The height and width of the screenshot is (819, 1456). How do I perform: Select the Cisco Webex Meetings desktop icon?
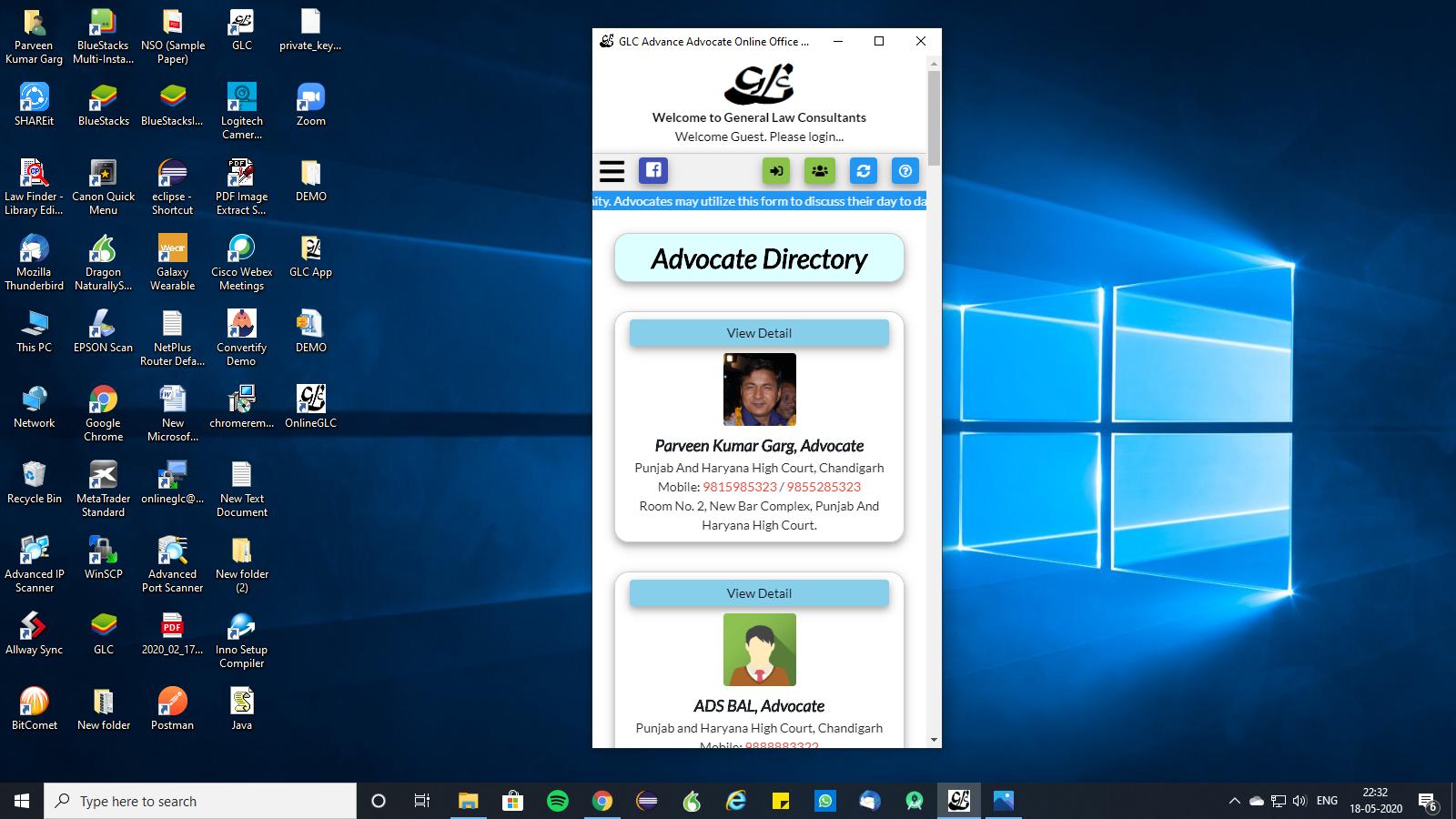[241, 262]
